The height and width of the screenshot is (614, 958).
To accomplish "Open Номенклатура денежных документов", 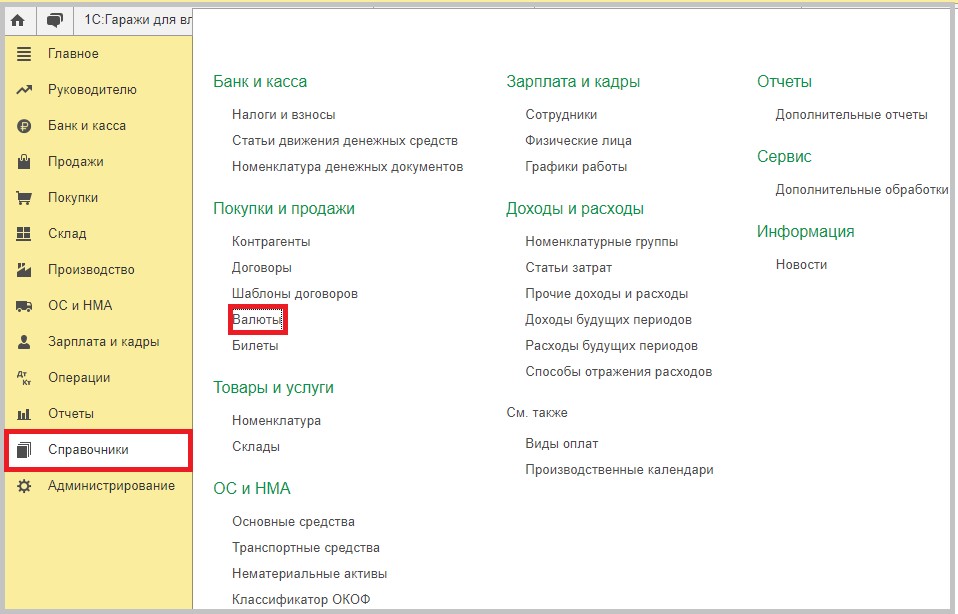I will tap(348, 167).
